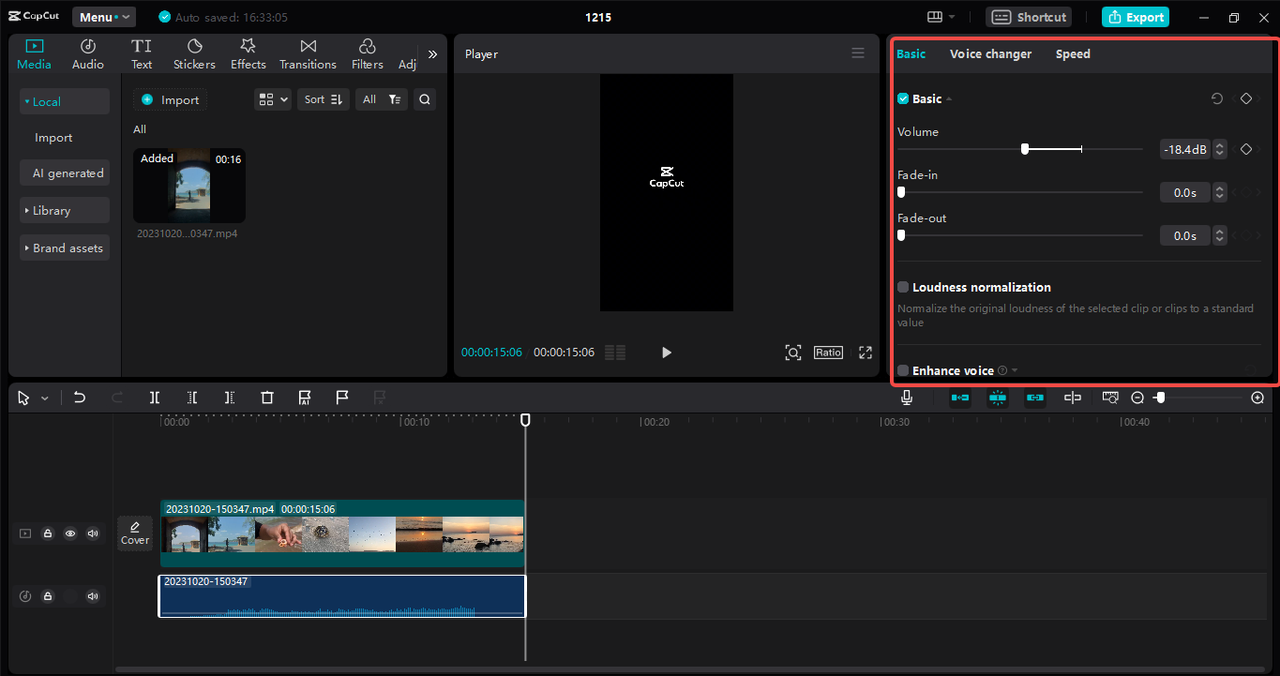The height and width of the screenshot is (676, 1280).
Task: Open the Shortcut button
Action: 1029,17
